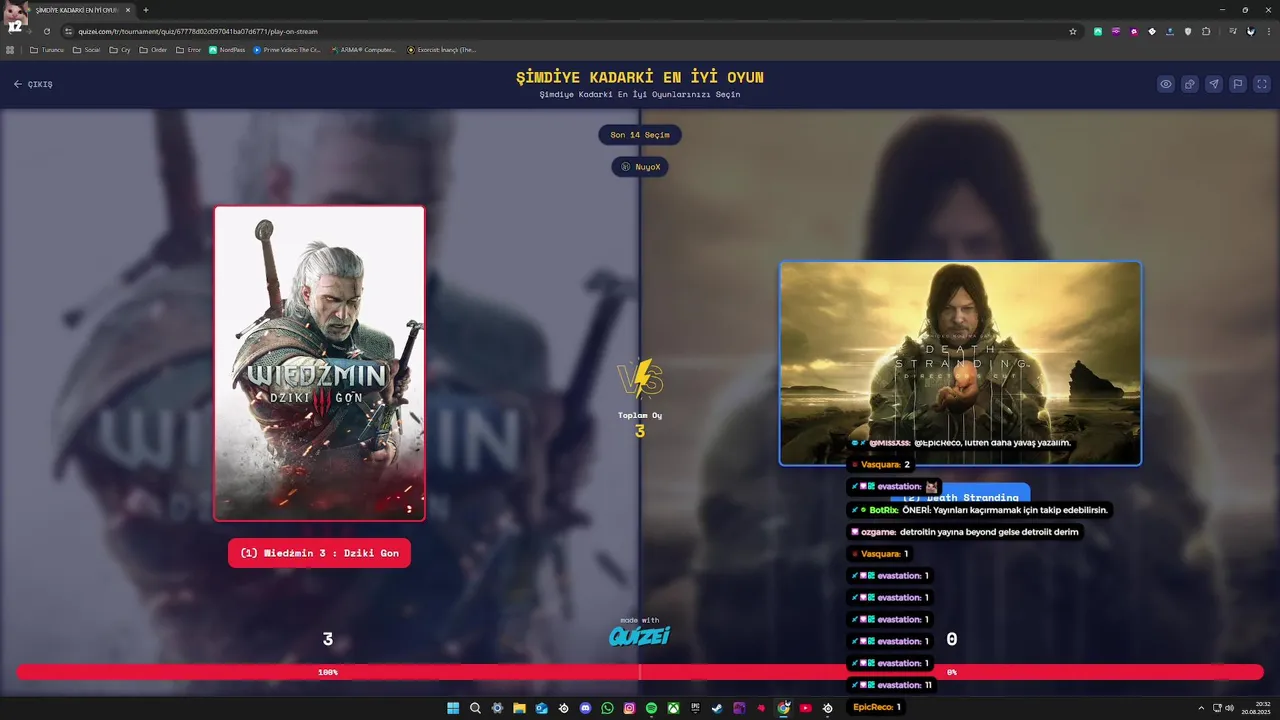Open a new browser tab

click(146, 10)
